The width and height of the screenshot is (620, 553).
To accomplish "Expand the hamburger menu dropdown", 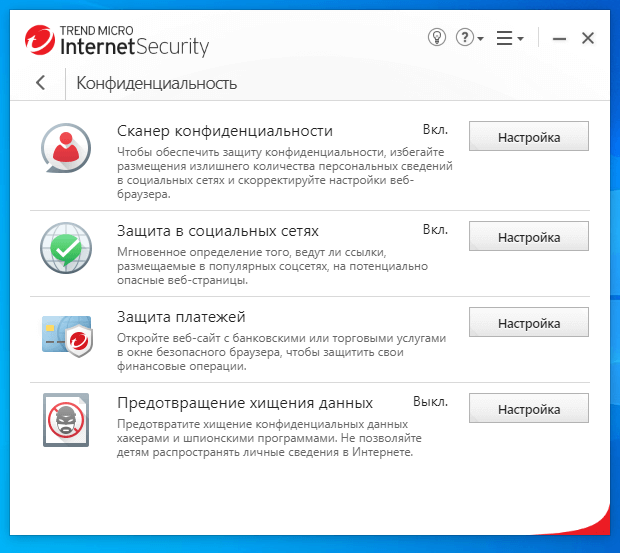I will click(509, 38).
